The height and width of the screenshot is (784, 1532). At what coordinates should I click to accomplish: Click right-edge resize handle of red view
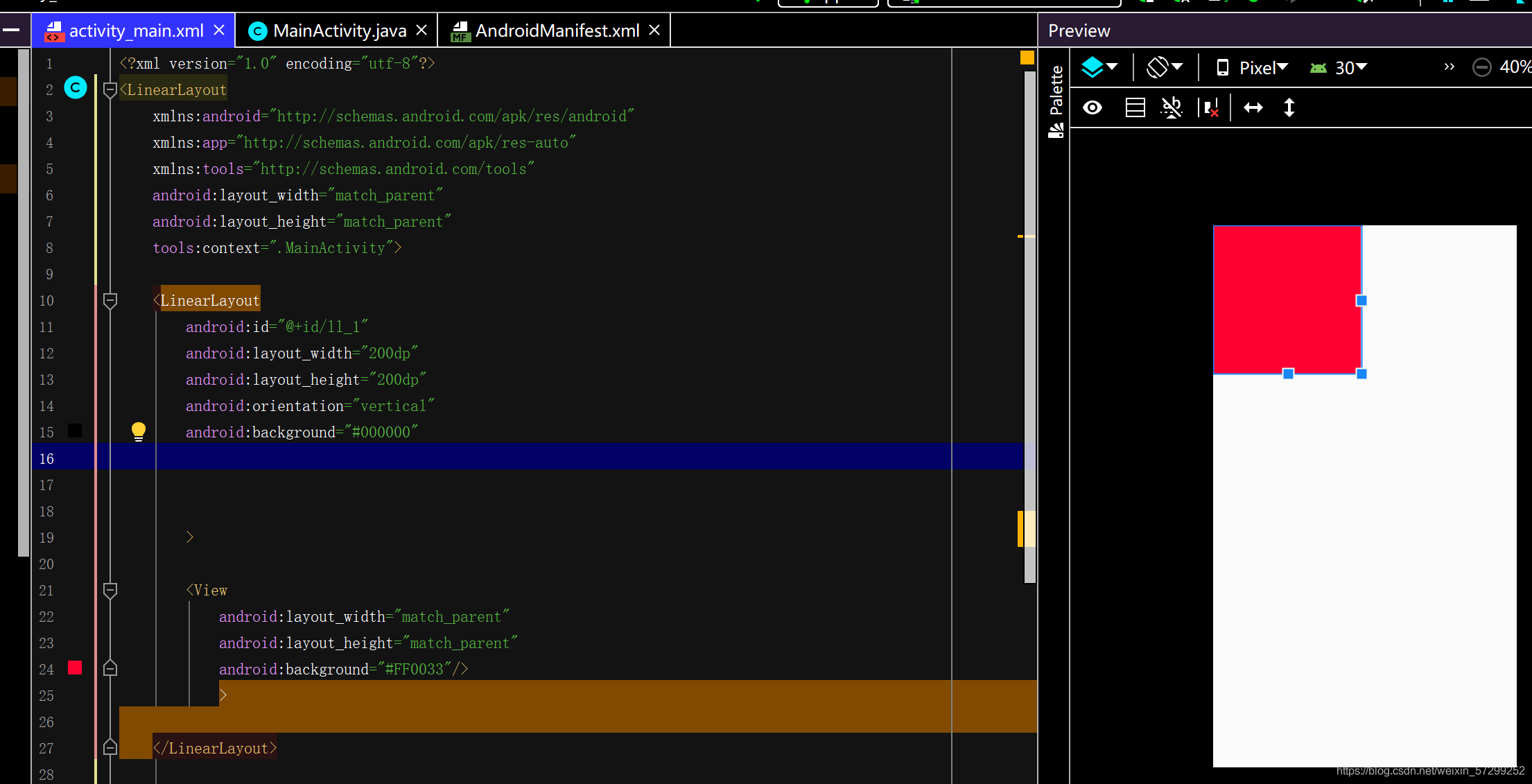pos(1361,300)
